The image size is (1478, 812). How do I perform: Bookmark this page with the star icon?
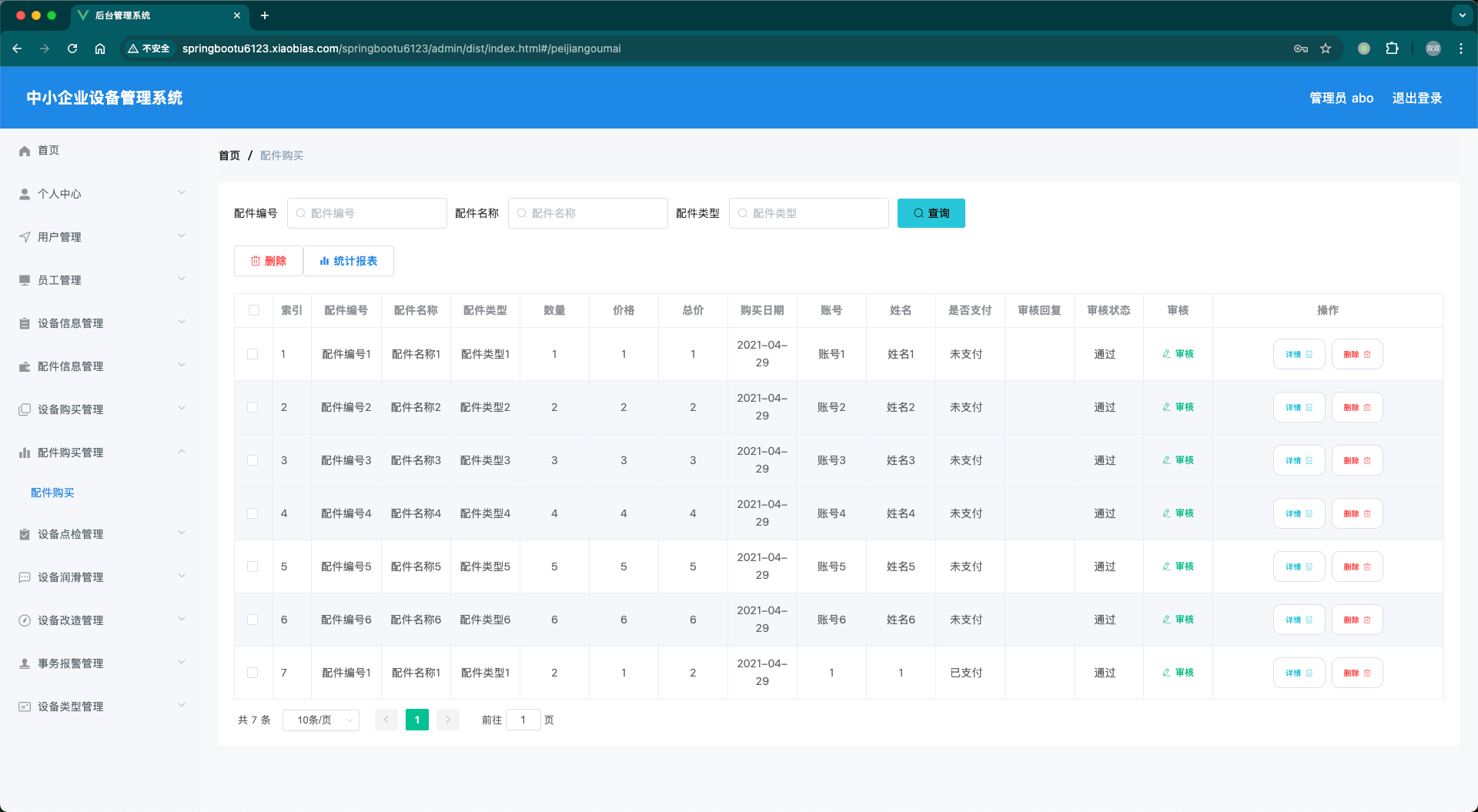(1326, 48)
